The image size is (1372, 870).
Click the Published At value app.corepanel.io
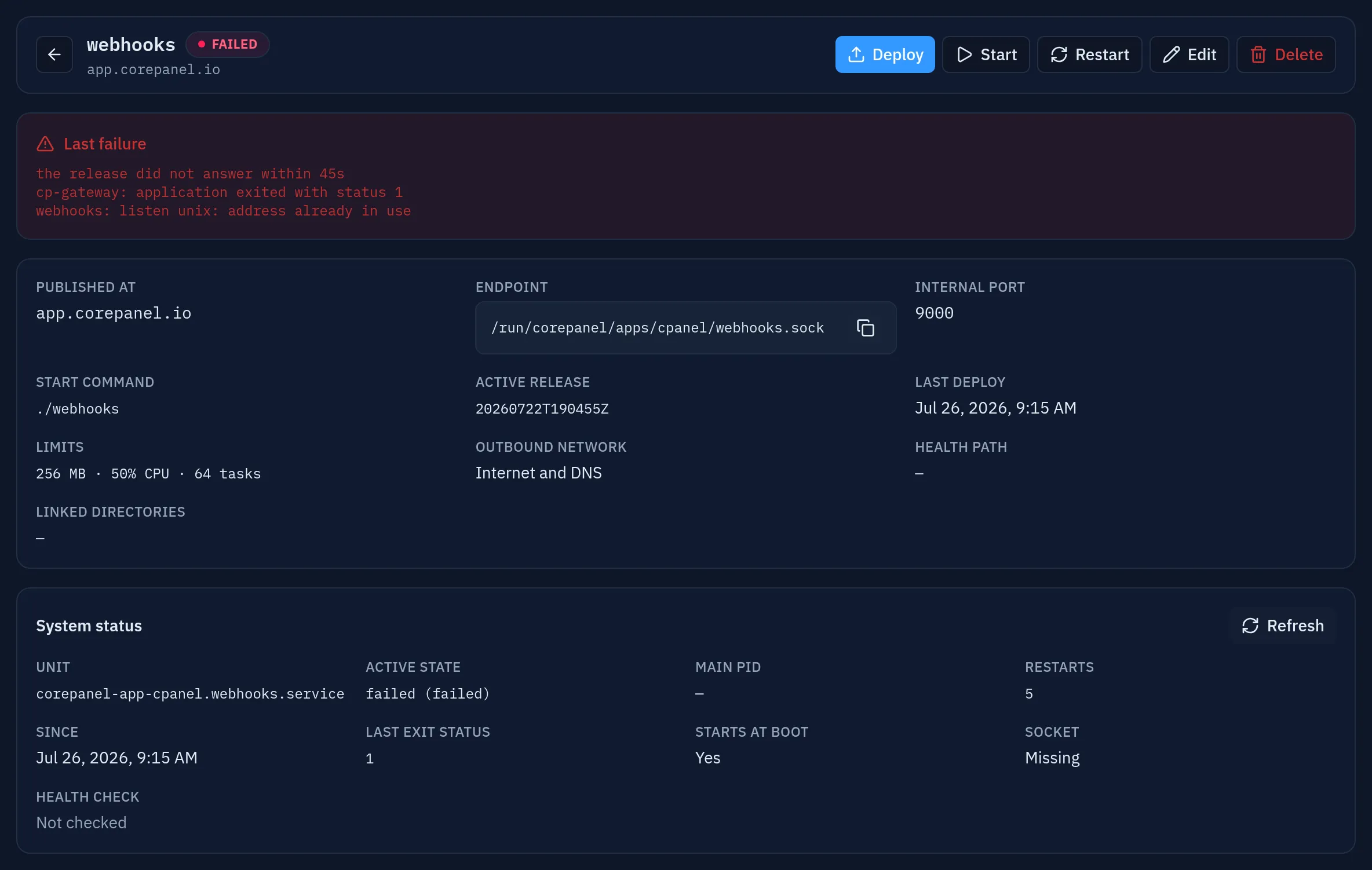tap(114, 313)
